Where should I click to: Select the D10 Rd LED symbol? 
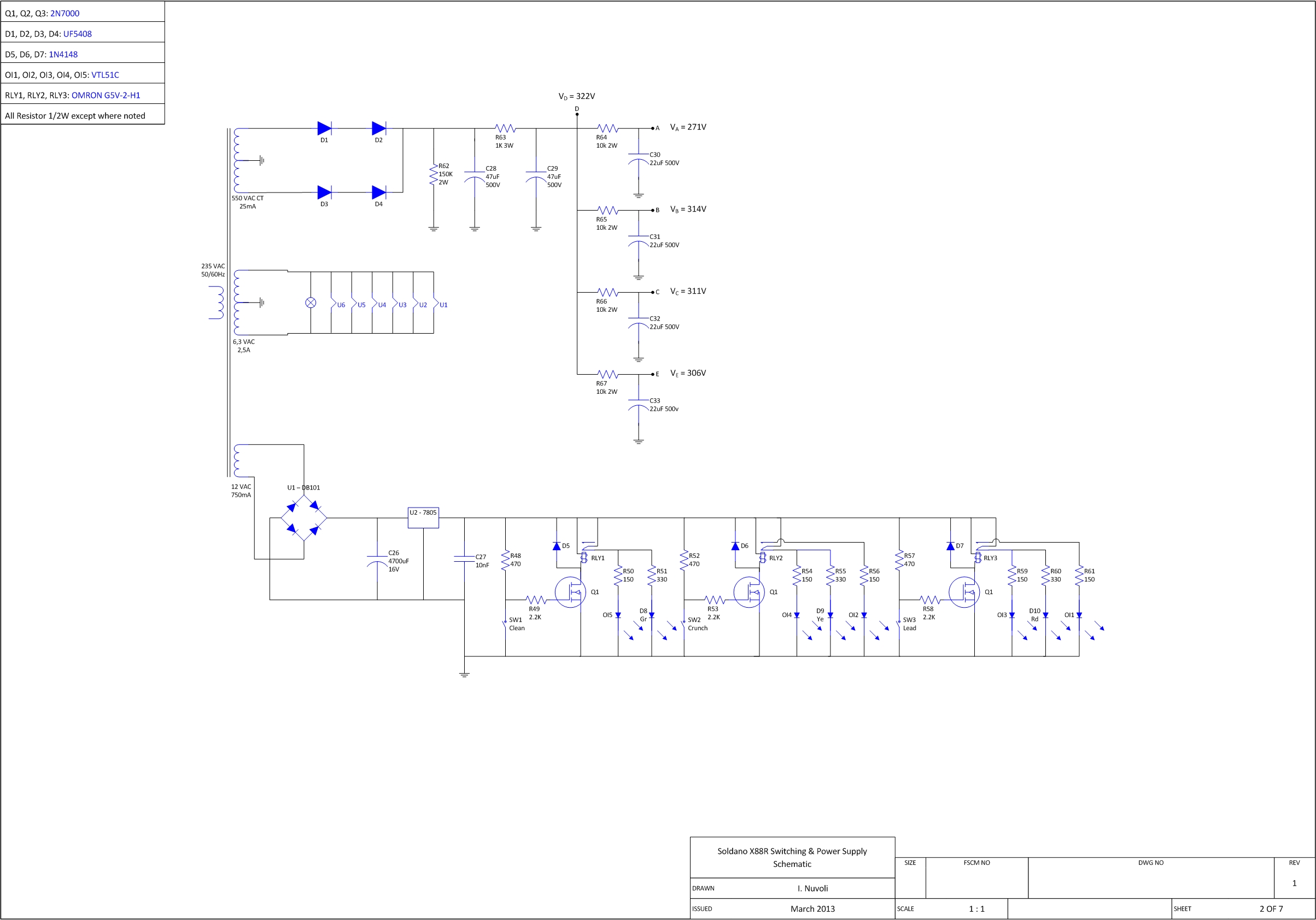(1045, 615)
